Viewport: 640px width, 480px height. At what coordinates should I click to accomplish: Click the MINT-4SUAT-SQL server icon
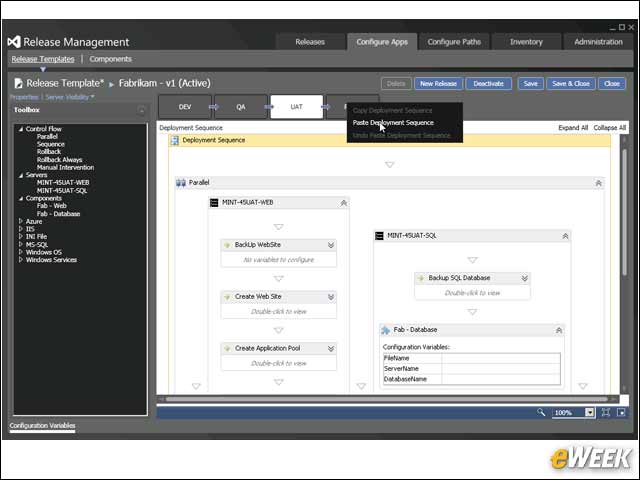point(379,236)
